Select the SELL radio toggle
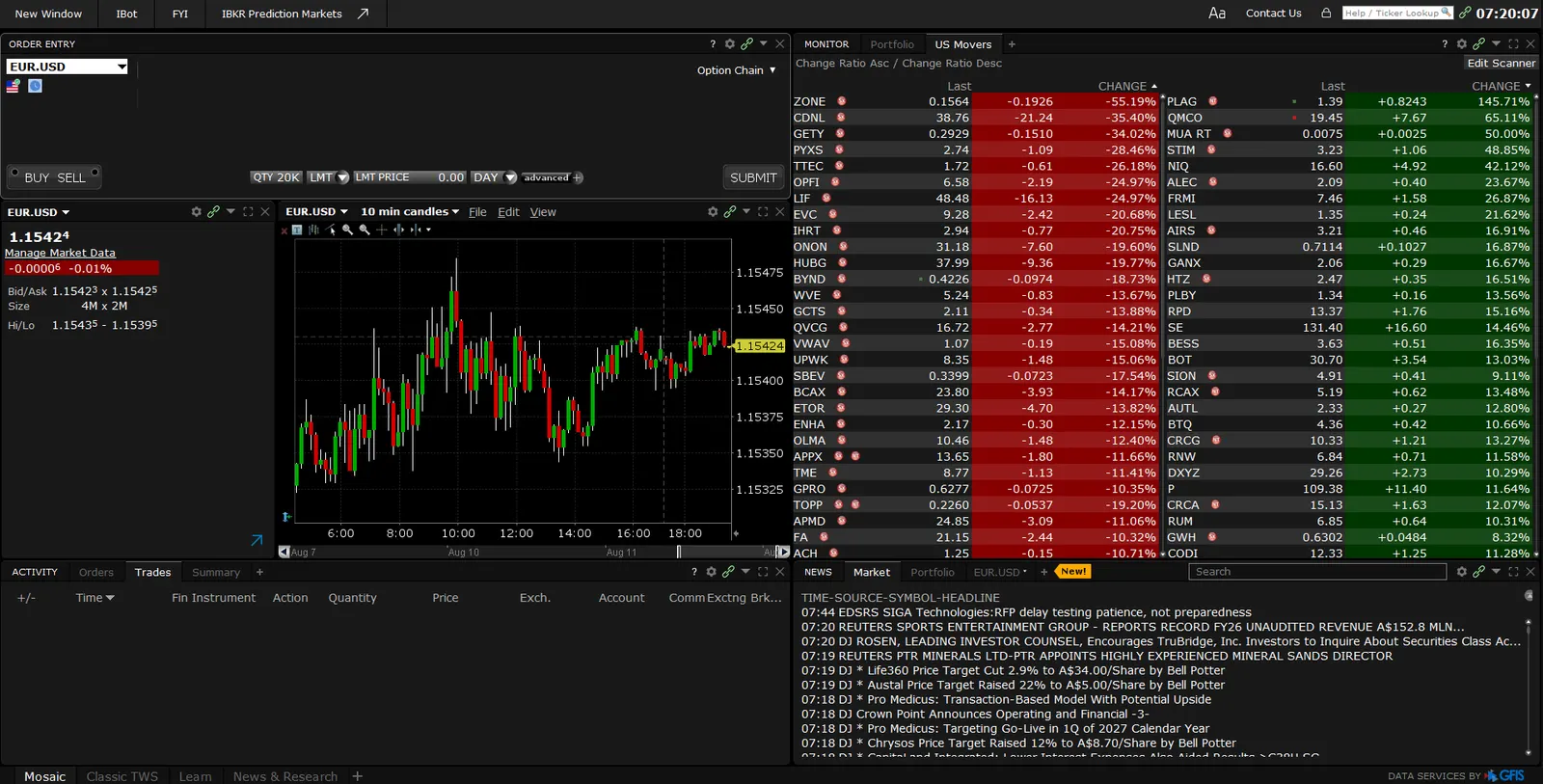 pos(95,173)
